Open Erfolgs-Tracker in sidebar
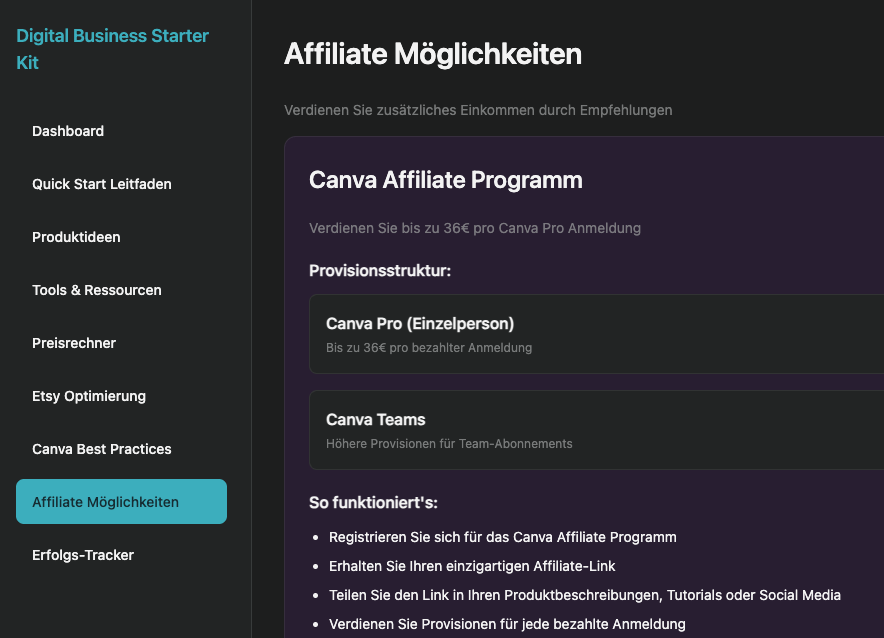884x638 pixels. coord(83,555)
